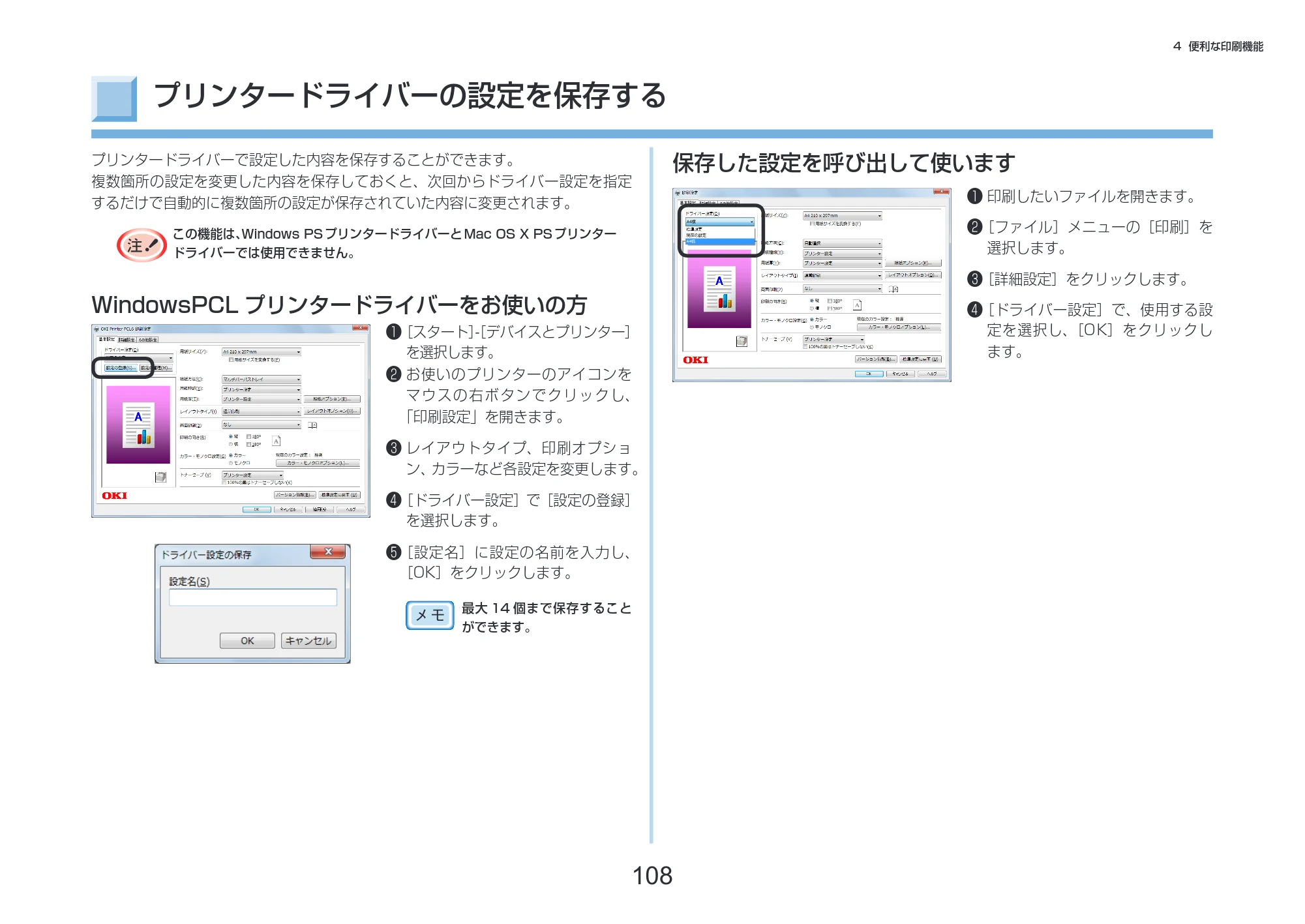Click printer icon below preview in OKI PCL6 window

(160, 477)
